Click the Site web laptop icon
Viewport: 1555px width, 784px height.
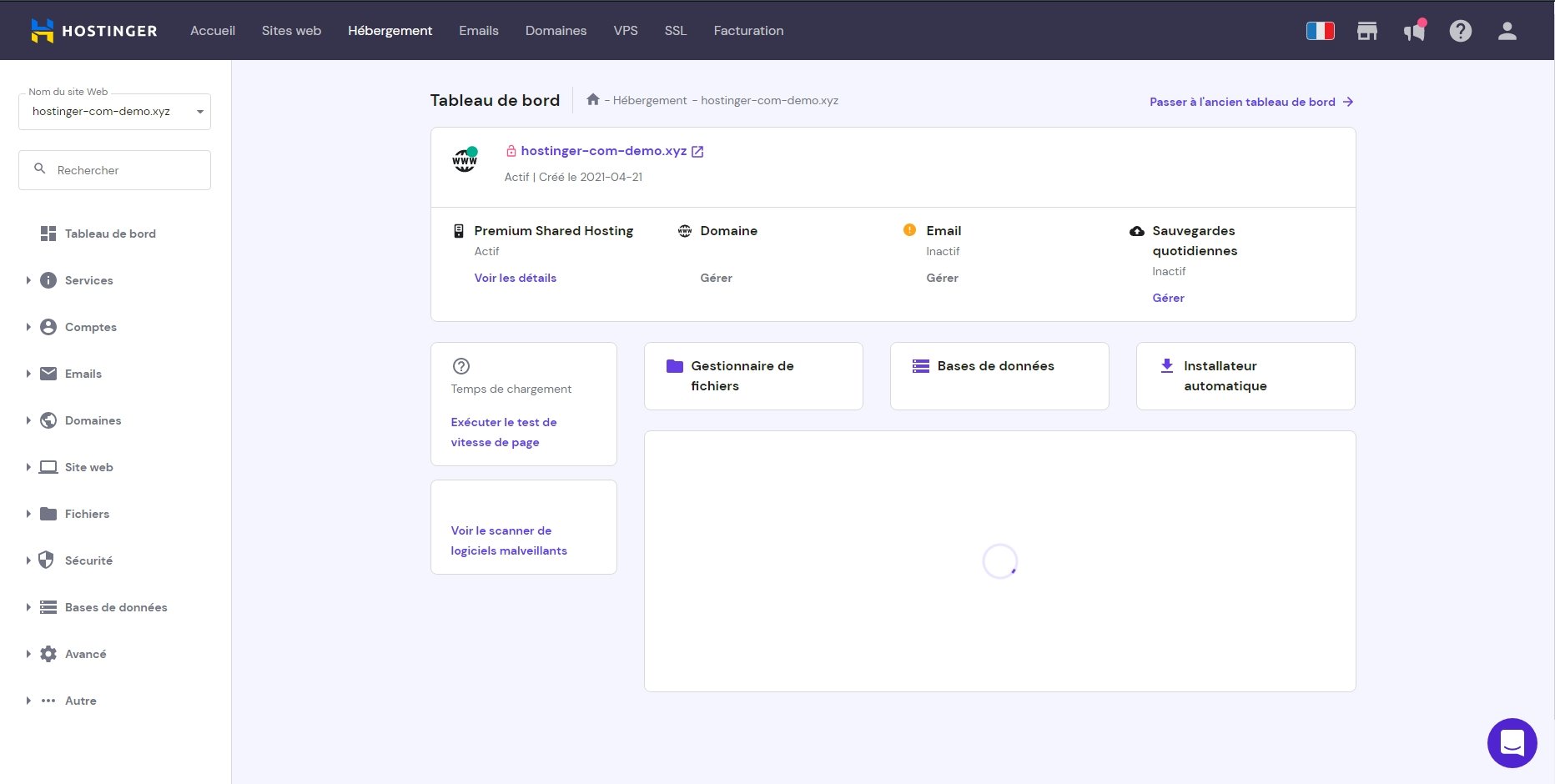click(x=48, y=467)
